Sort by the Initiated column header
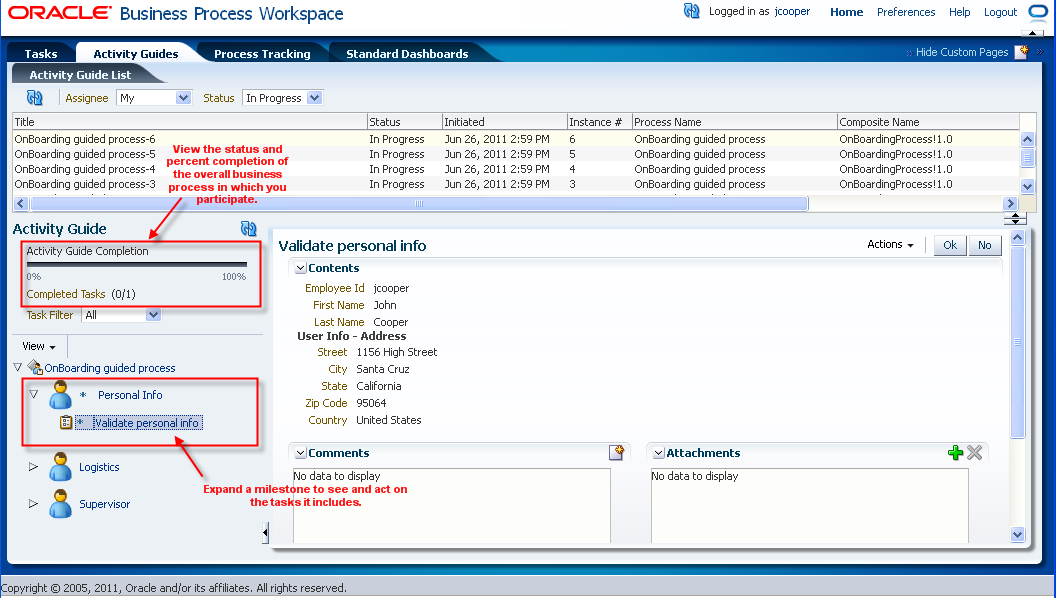This screenshot has width=1056, height=598. pos(504,122)
